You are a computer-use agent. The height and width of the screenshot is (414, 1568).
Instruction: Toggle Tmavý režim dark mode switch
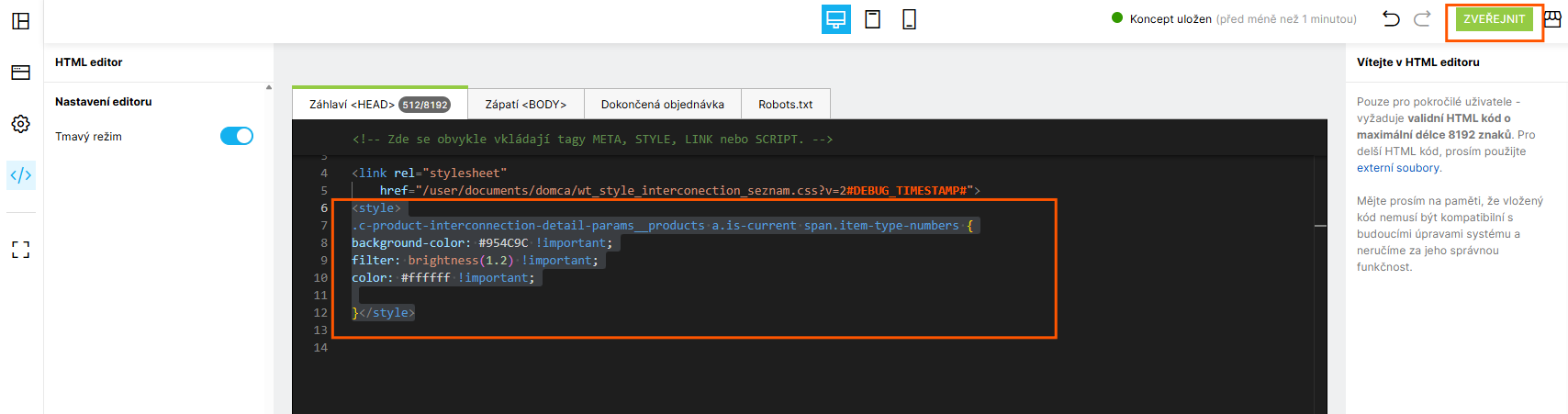click(236, 136)
